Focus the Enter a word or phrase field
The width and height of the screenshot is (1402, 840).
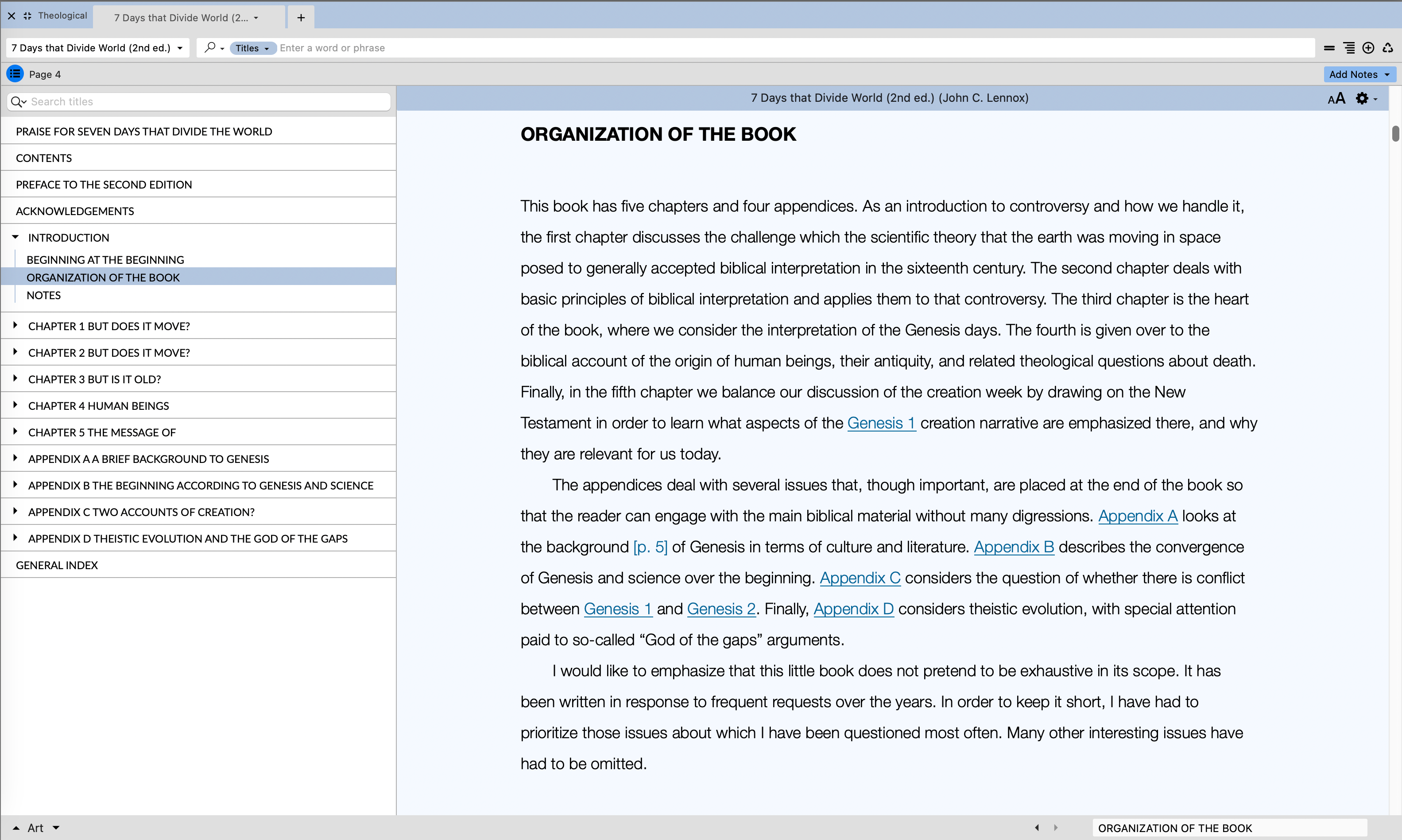coord(793,48)
